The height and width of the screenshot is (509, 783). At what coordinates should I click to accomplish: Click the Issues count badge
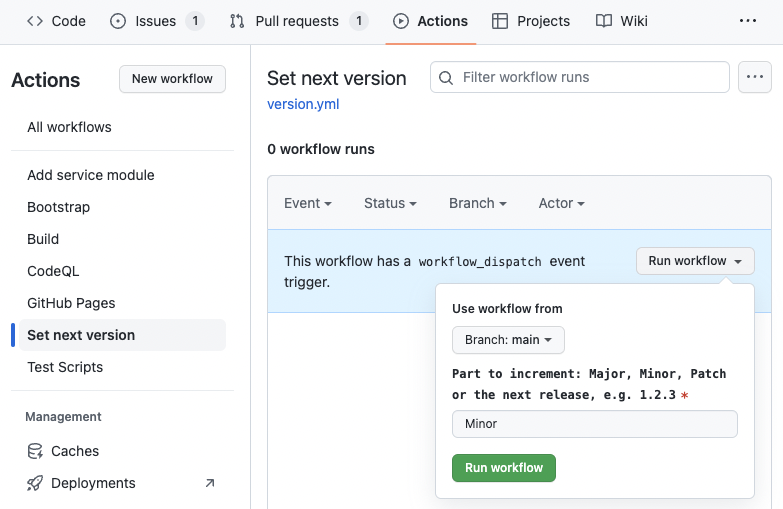point(195,21)
